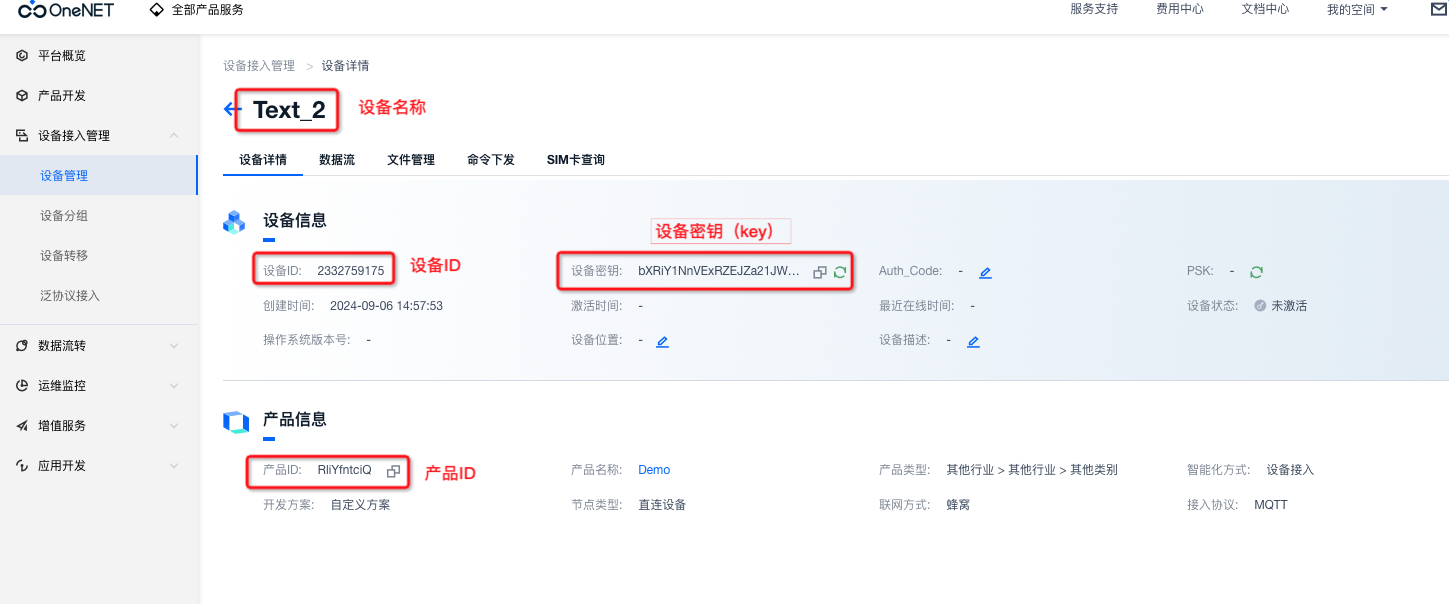
Task: Select 设备分组 in the sidebar
Action: tap(64, 216)
